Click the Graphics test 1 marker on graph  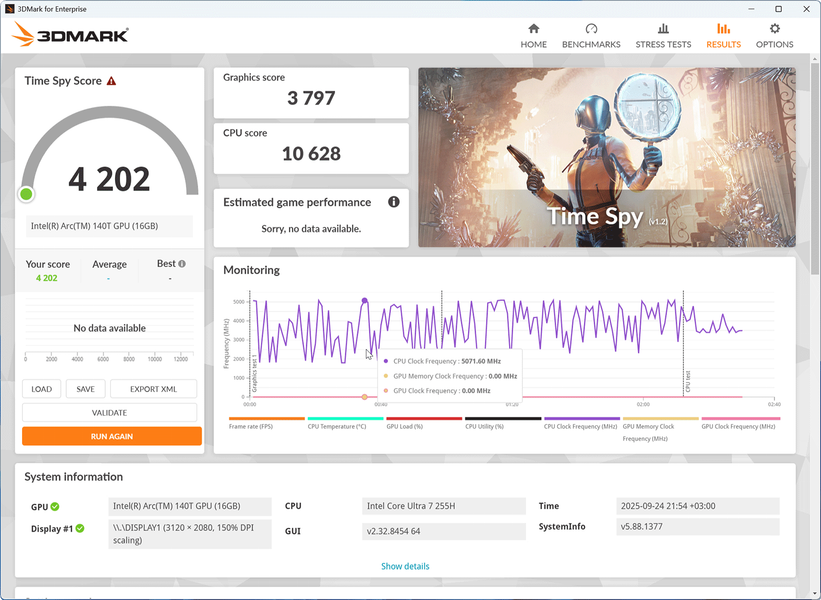point(254,373)
